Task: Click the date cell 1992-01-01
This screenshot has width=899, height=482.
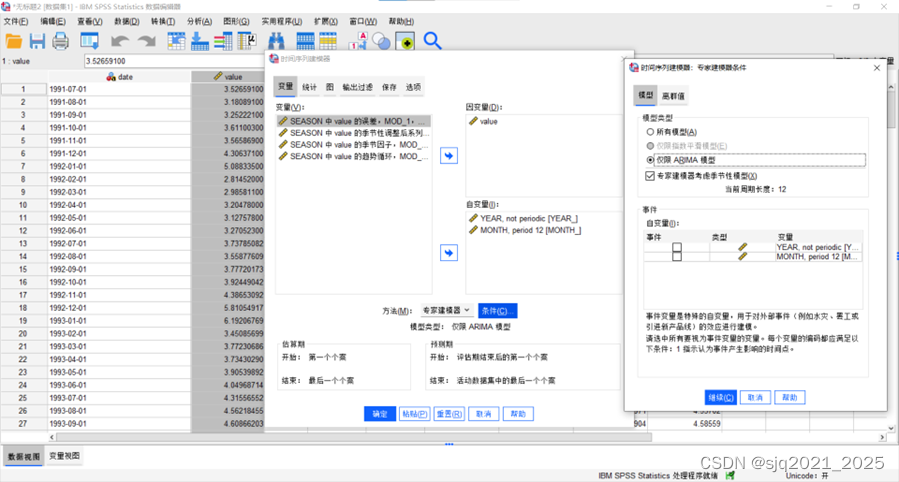Action: tap(119, 166)
